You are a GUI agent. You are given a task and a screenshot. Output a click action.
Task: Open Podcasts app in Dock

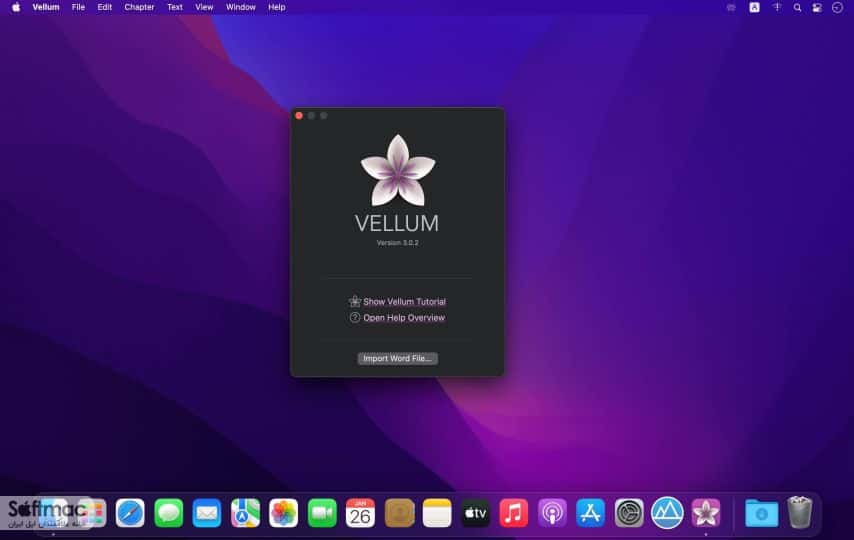pos(552,513)
